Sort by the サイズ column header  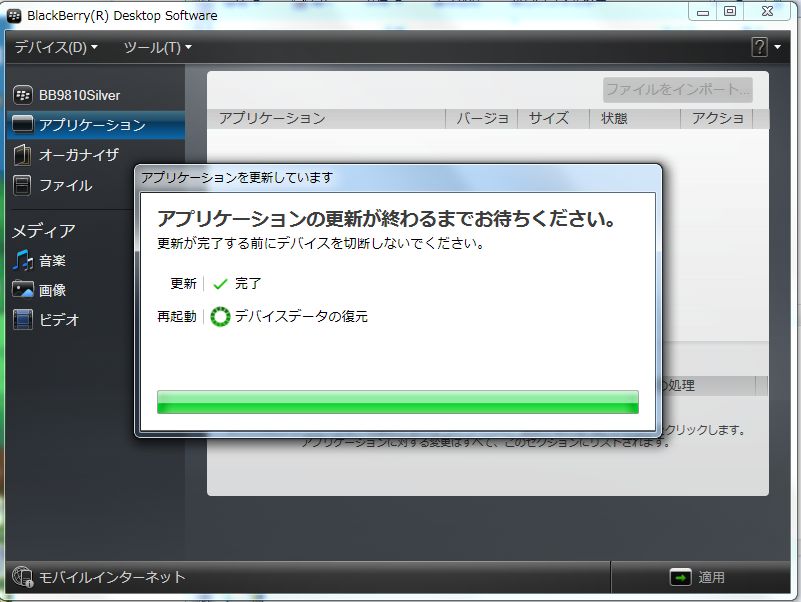(x=554, y=119)
